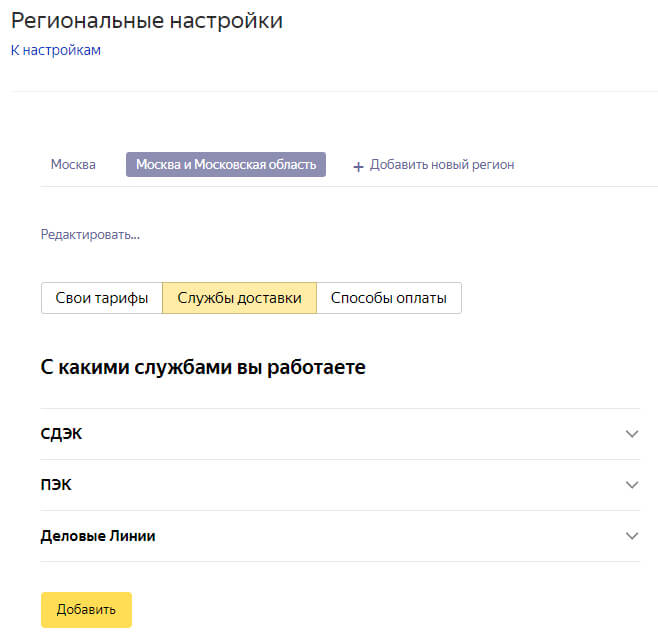Switch to the Москва region tab

(73, 165)
